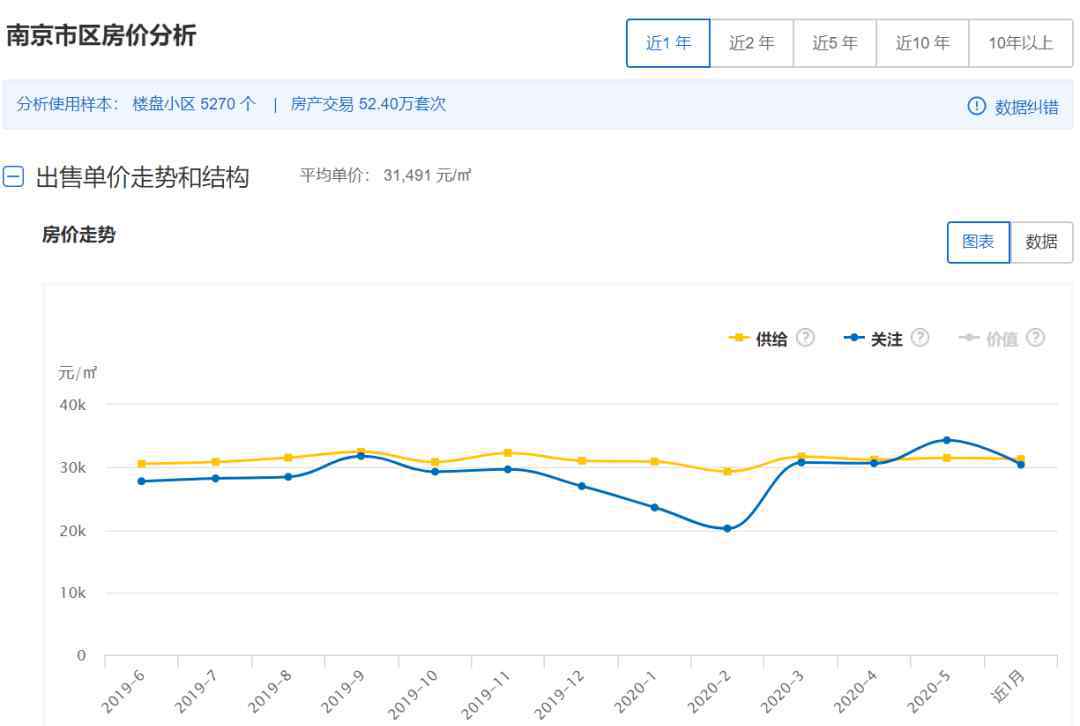Open the 近5年 time range tab
The width and height of the screenshot is (1080, 726).
pos(835,43)
